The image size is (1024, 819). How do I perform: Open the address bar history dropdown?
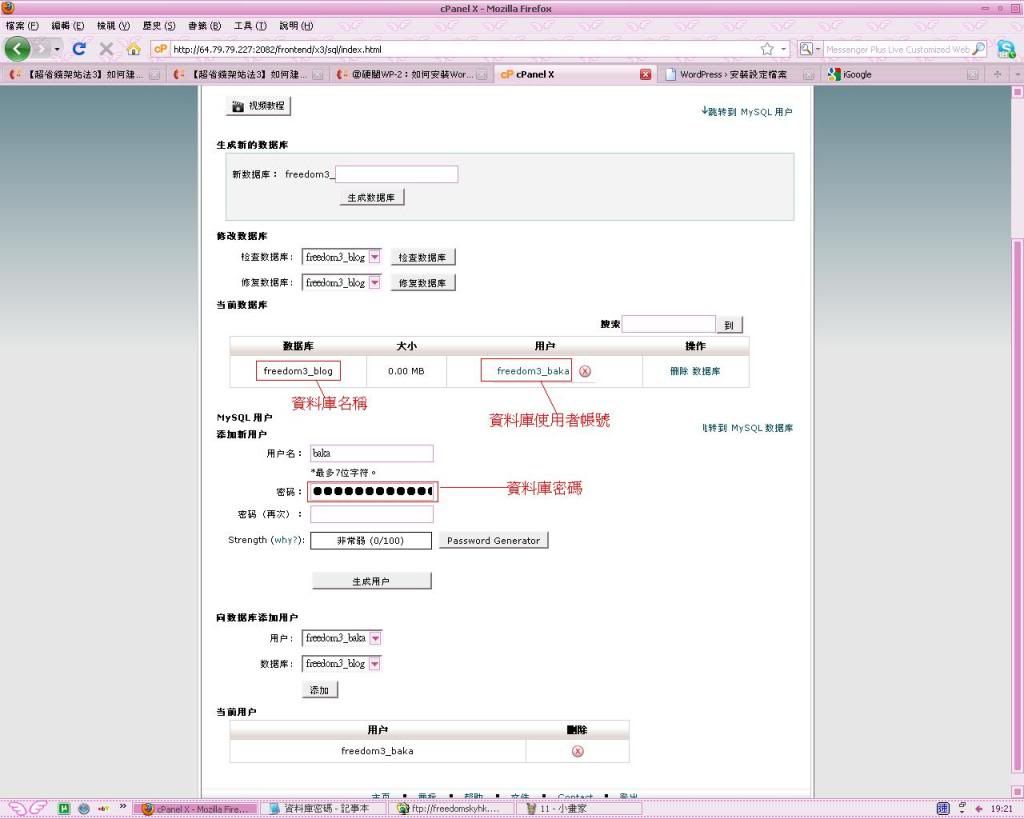784,49
